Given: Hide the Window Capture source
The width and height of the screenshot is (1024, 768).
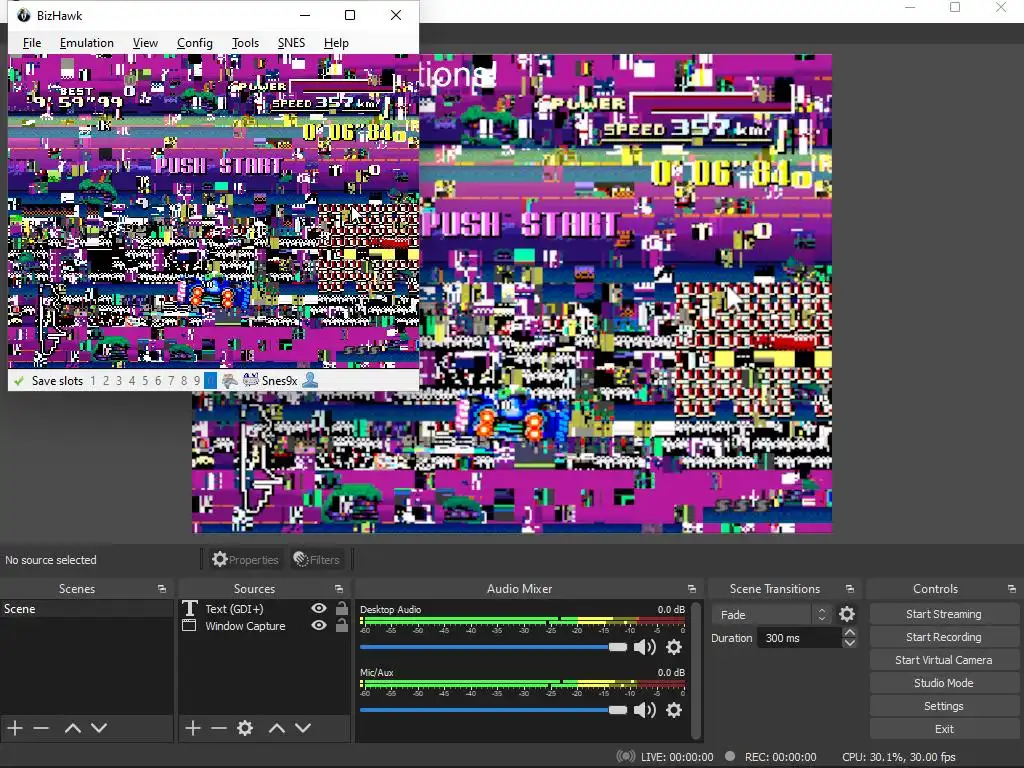Looking at the screenshot, I should (x=319, y=625).
